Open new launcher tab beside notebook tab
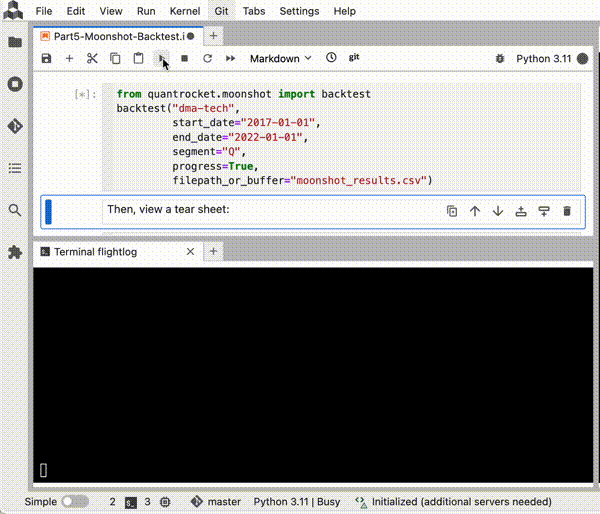This screenshot has width=600, height=514. pyautogui.click(x=213, y=36)
